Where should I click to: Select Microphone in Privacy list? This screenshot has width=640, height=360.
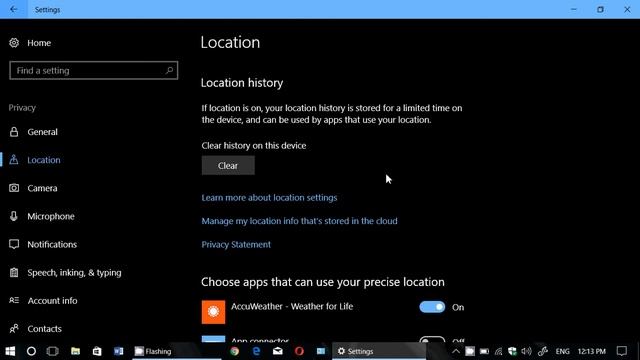51,216
